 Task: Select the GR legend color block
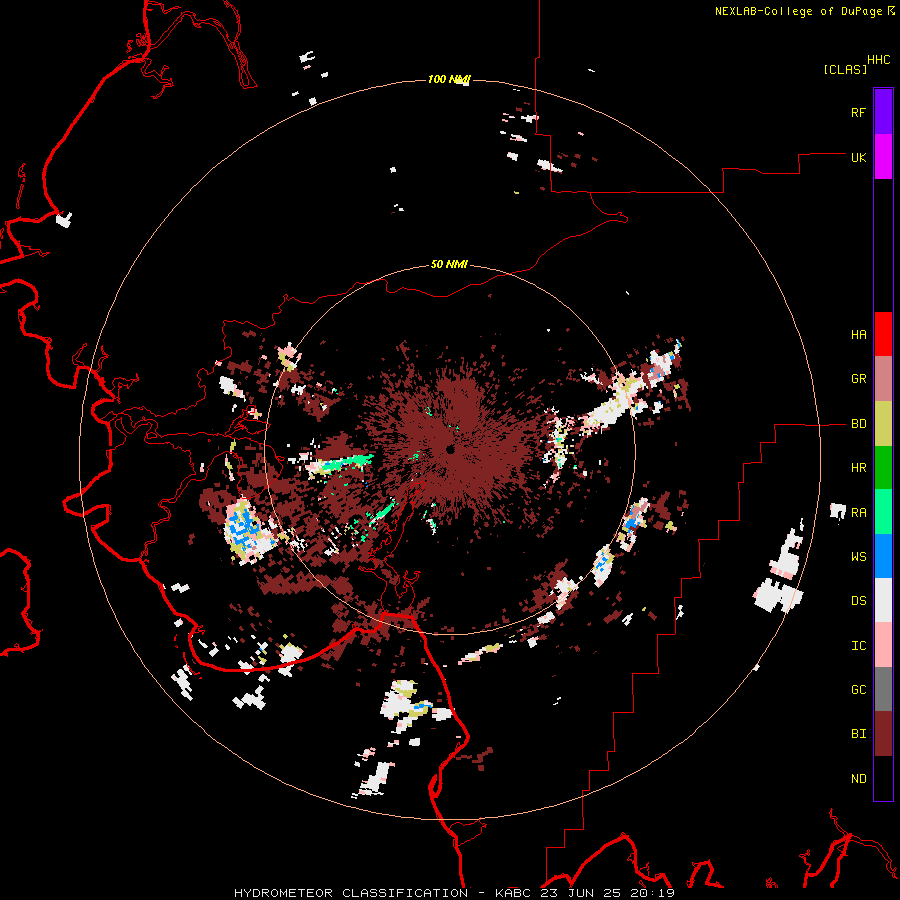pyautogui.click(x=883, y=379)
